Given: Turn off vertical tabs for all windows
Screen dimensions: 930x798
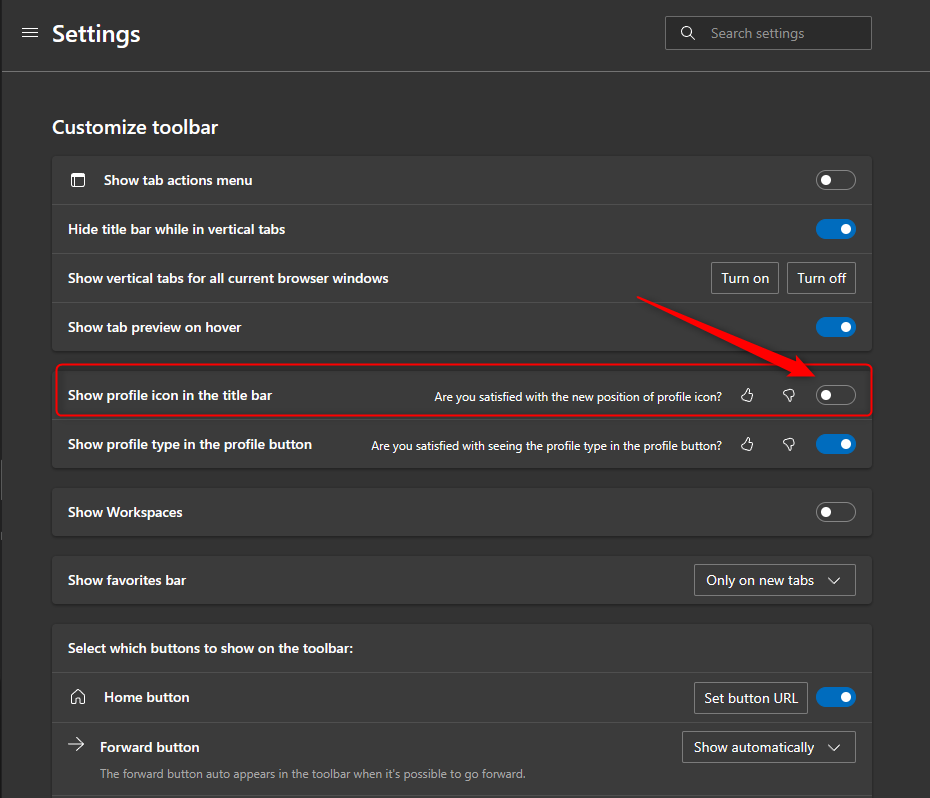Looking at the screenshot, I should click(x=821, y=278).
